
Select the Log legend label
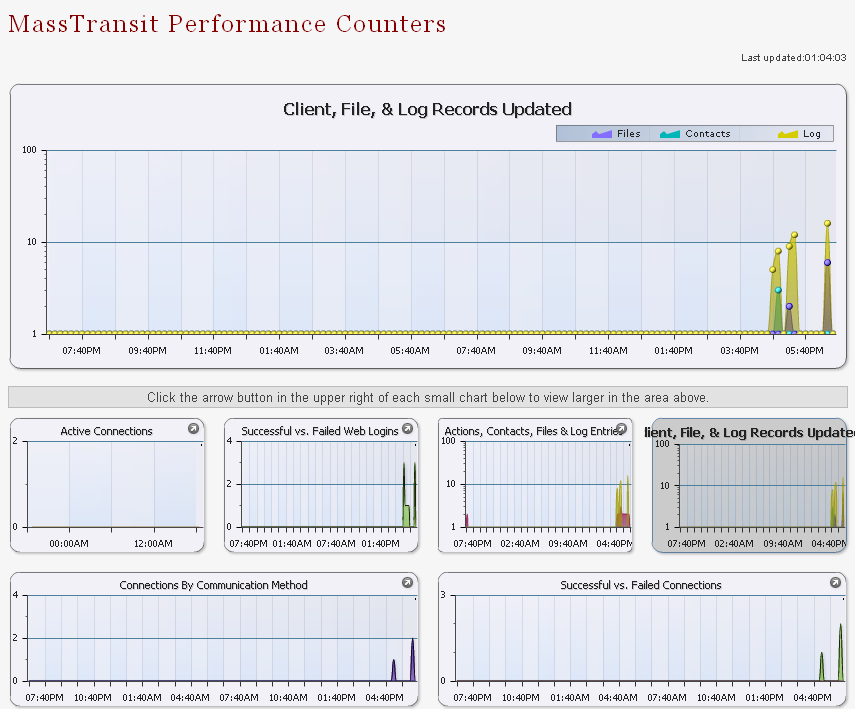tap(812, 134)
